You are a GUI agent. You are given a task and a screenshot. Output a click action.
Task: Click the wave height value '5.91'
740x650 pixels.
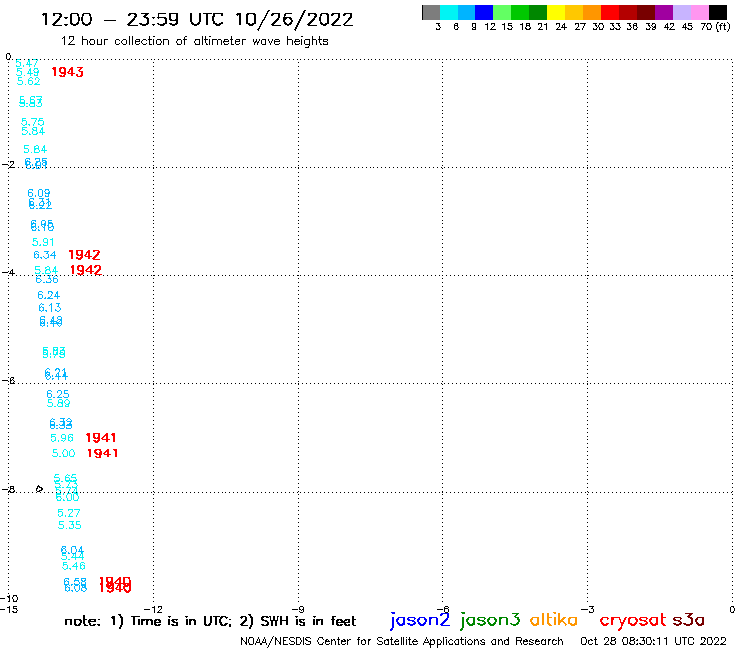pos(43,242)
